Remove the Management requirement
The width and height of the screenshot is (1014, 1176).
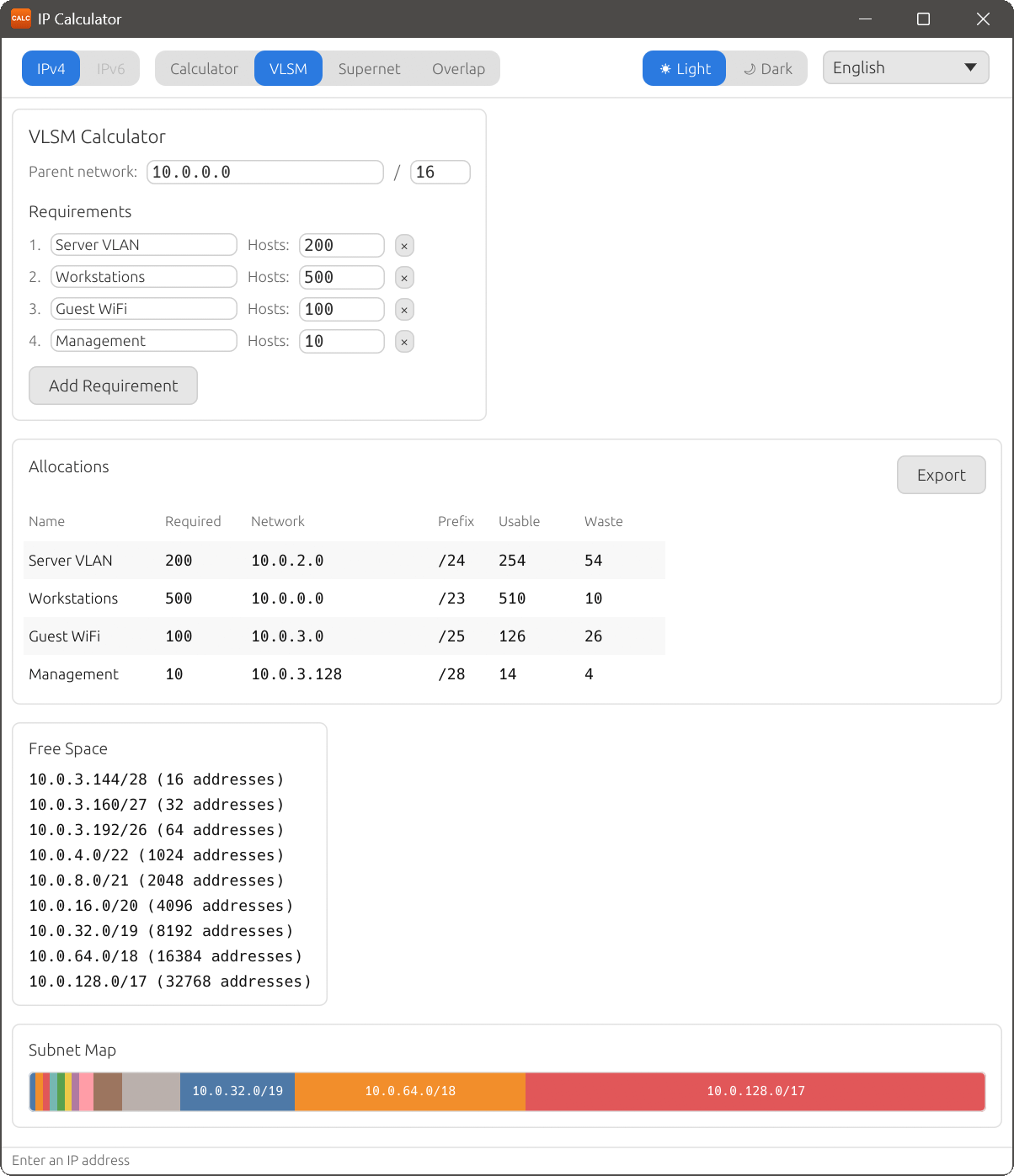tap(404, 341)
